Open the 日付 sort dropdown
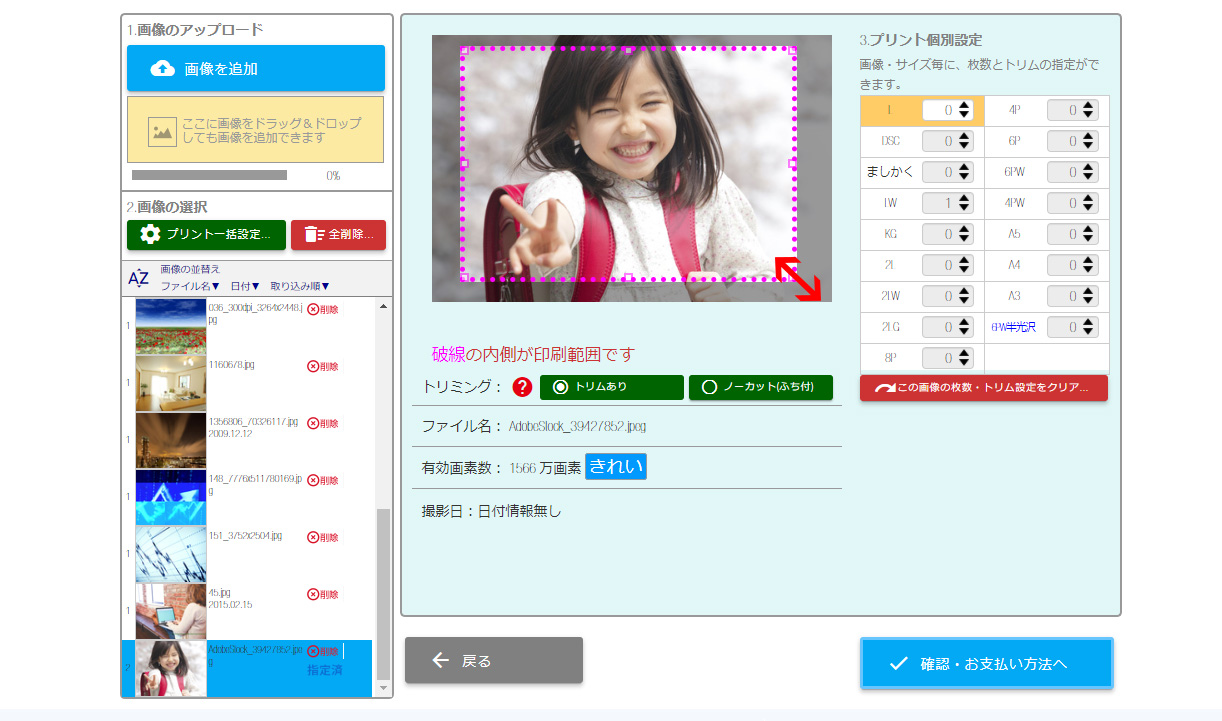Image resolution: width=1222 pixels, height=721 pixels. point(245,287)
